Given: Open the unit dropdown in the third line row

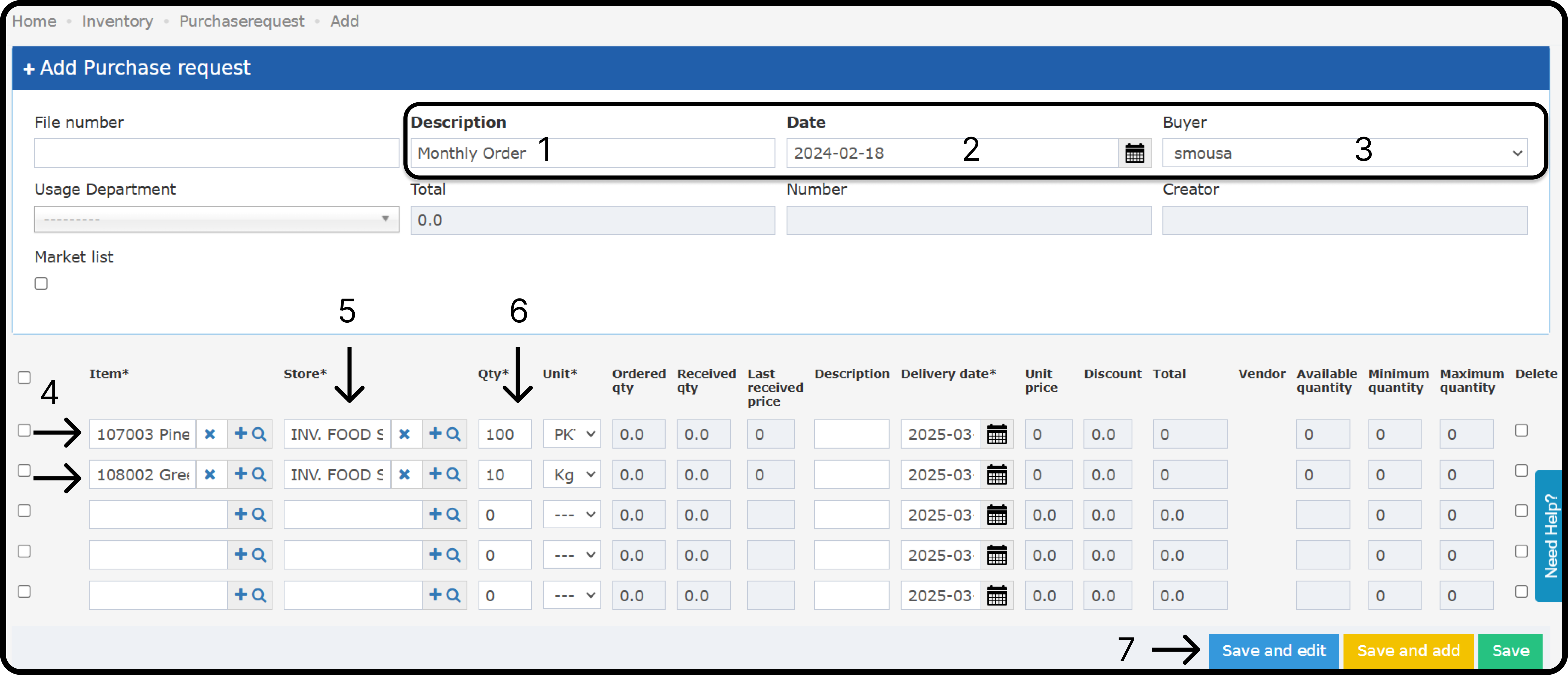Looking at the screenshot, I should 572,515.
